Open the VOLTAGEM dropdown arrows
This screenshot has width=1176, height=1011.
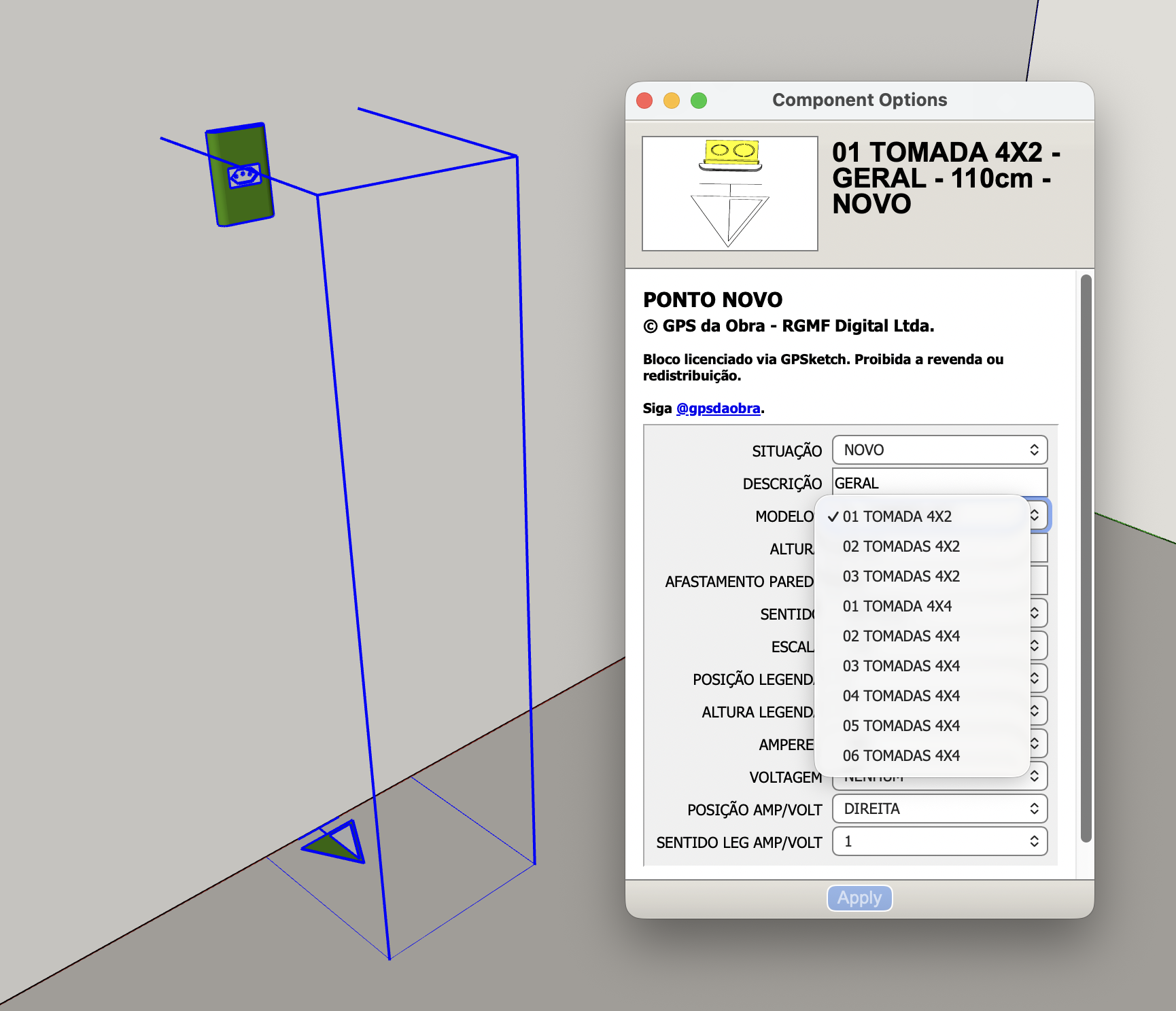[x=1034, y=776]
